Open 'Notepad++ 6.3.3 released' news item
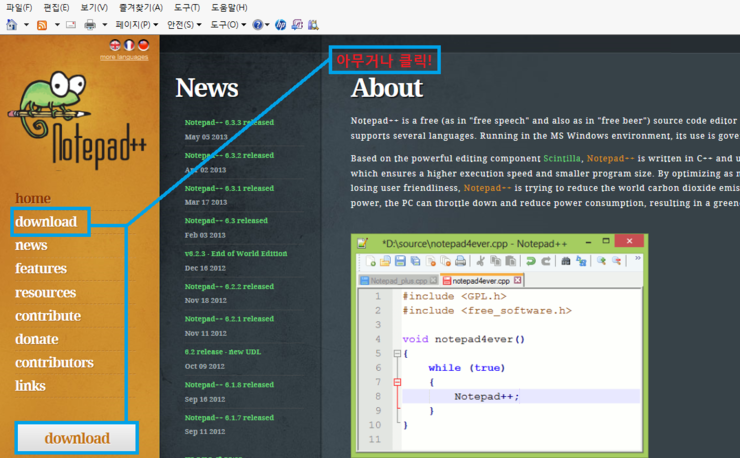 click(x=229, y=122)
